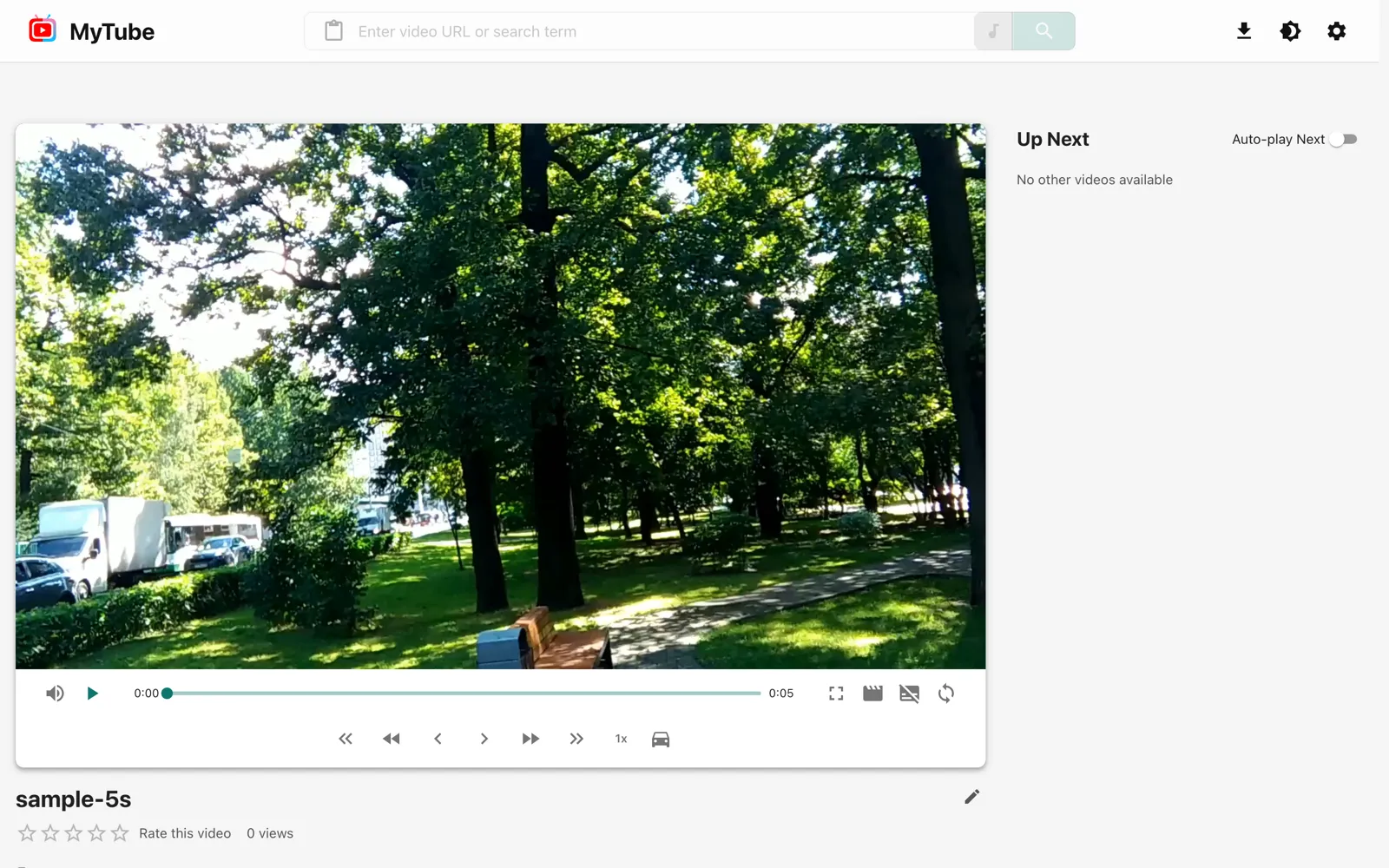Click the 0 views text
1389x868 pixels.
[x=270, y=833]
